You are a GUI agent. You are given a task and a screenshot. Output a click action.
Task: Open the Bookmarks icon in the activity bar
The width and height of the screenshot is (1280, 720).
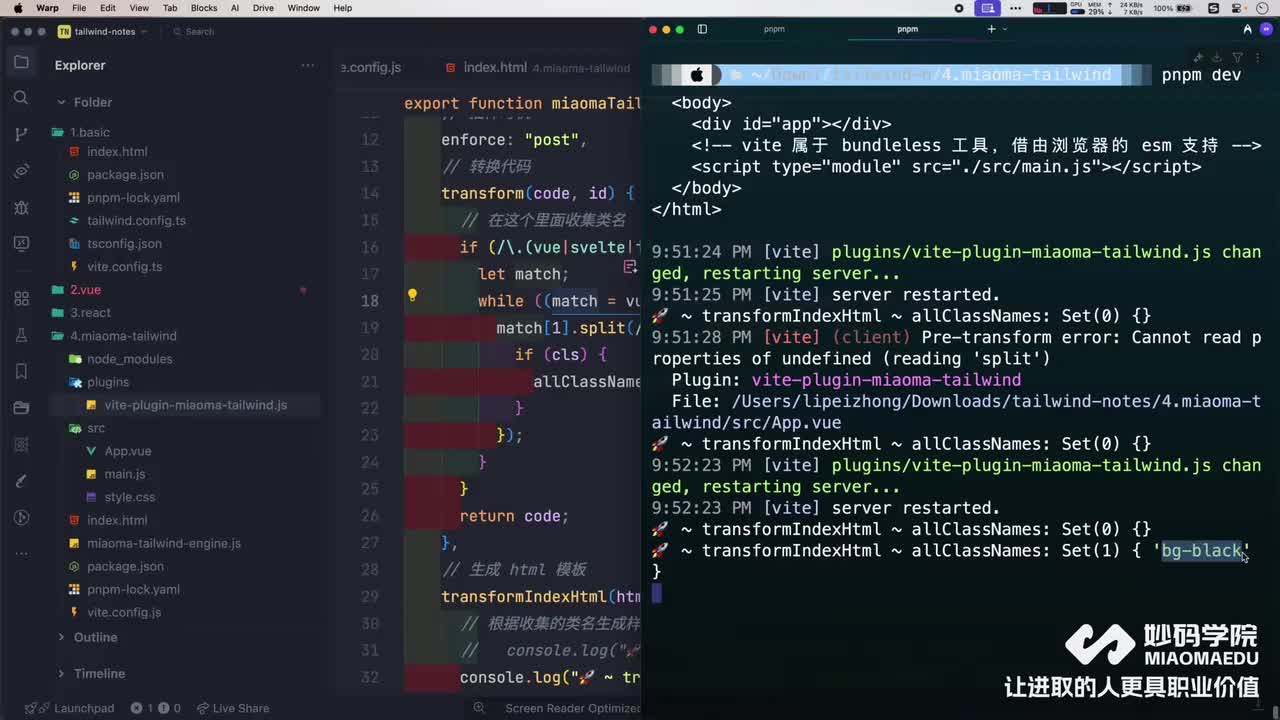pyautogui.click(x=21, y=371)
